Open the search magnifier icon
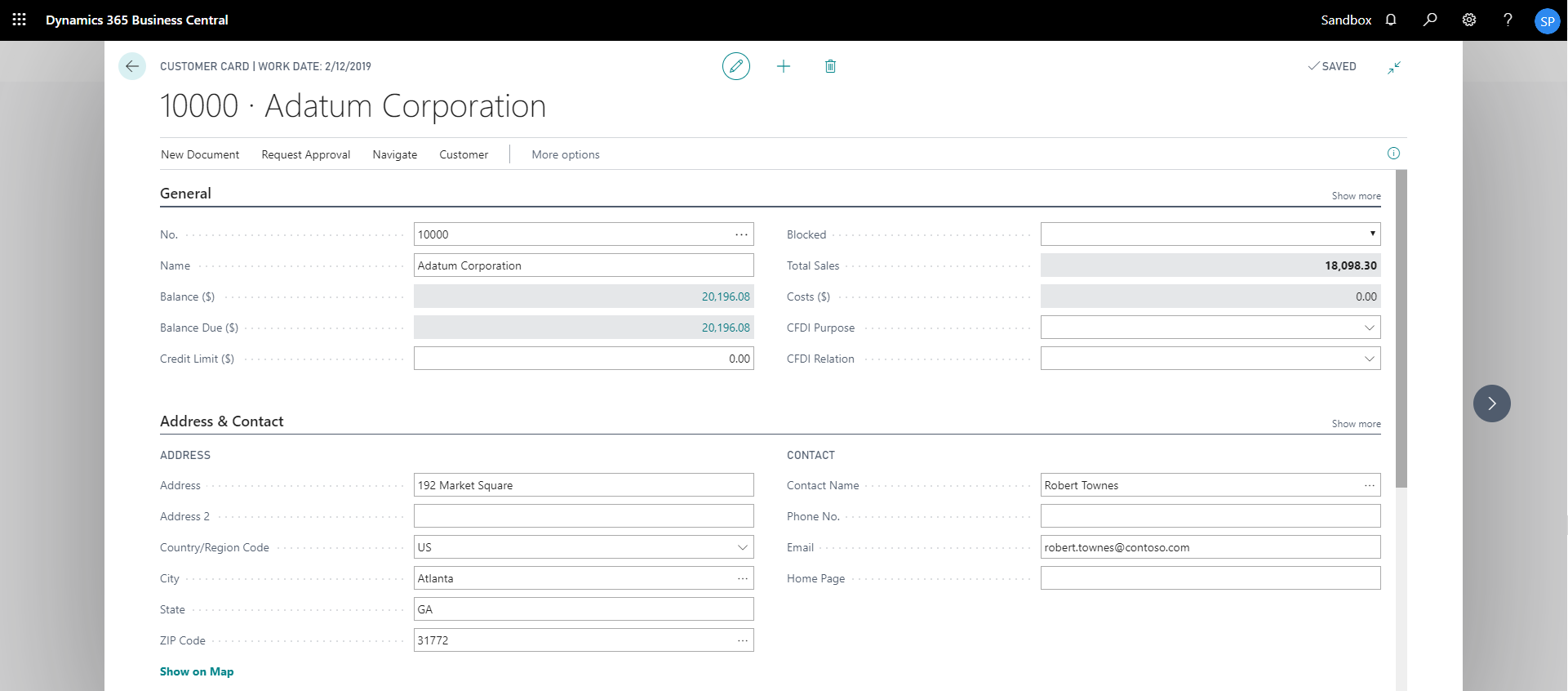The image size is (1568, 691). pyautogui.click(x=1430, y=20)
